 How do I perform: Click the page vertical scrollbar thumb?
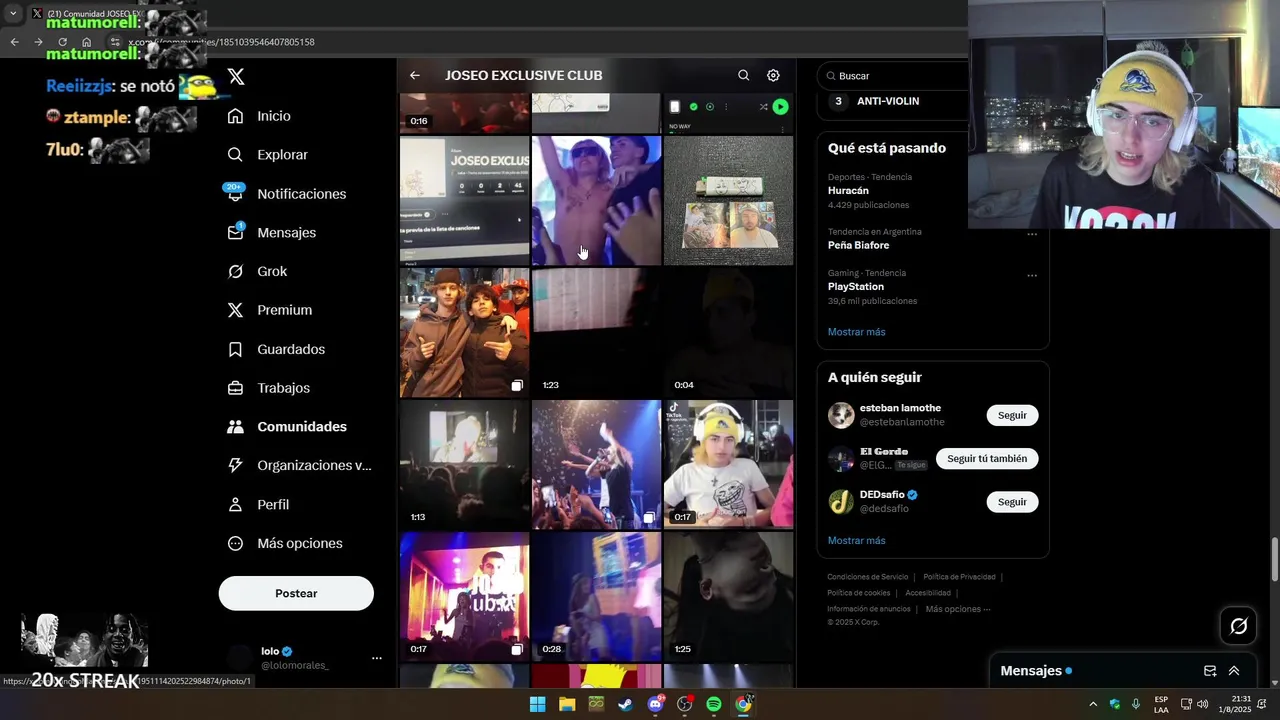1274,560
